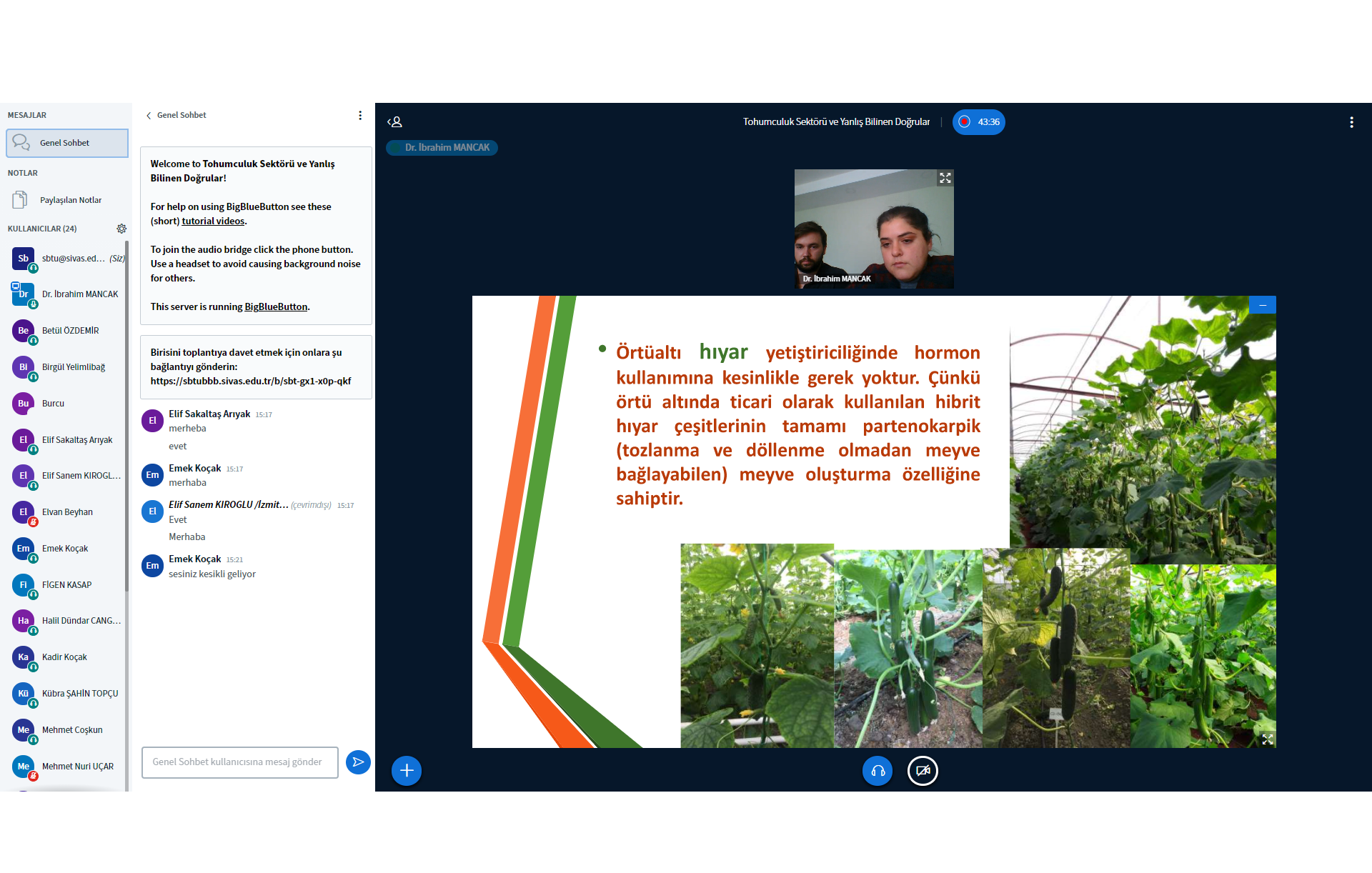Viewport: 1372px width, 873px height.
Task: Open Paylaşılan Notlar shared notes
Action: pos(70,200)
